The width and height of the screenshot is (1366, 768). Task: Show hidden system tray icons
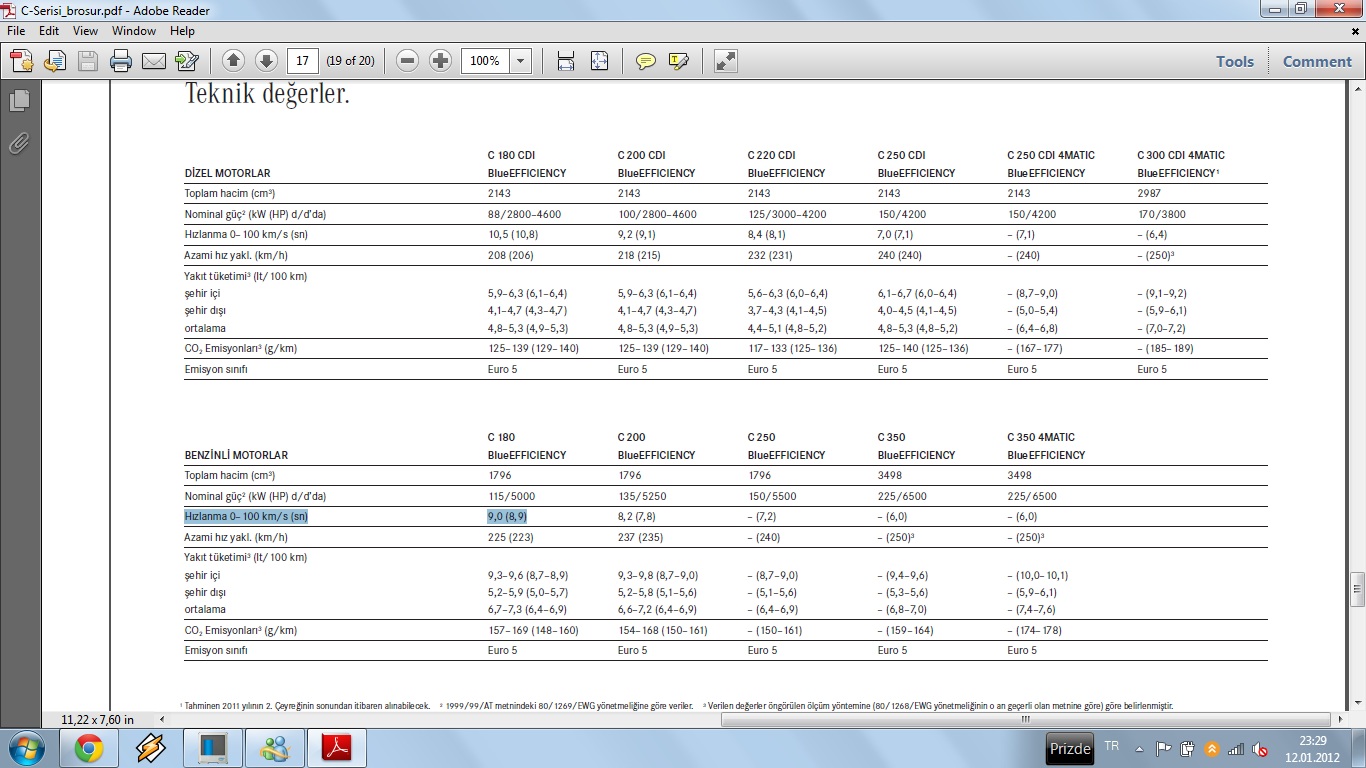pos(1138,748)
